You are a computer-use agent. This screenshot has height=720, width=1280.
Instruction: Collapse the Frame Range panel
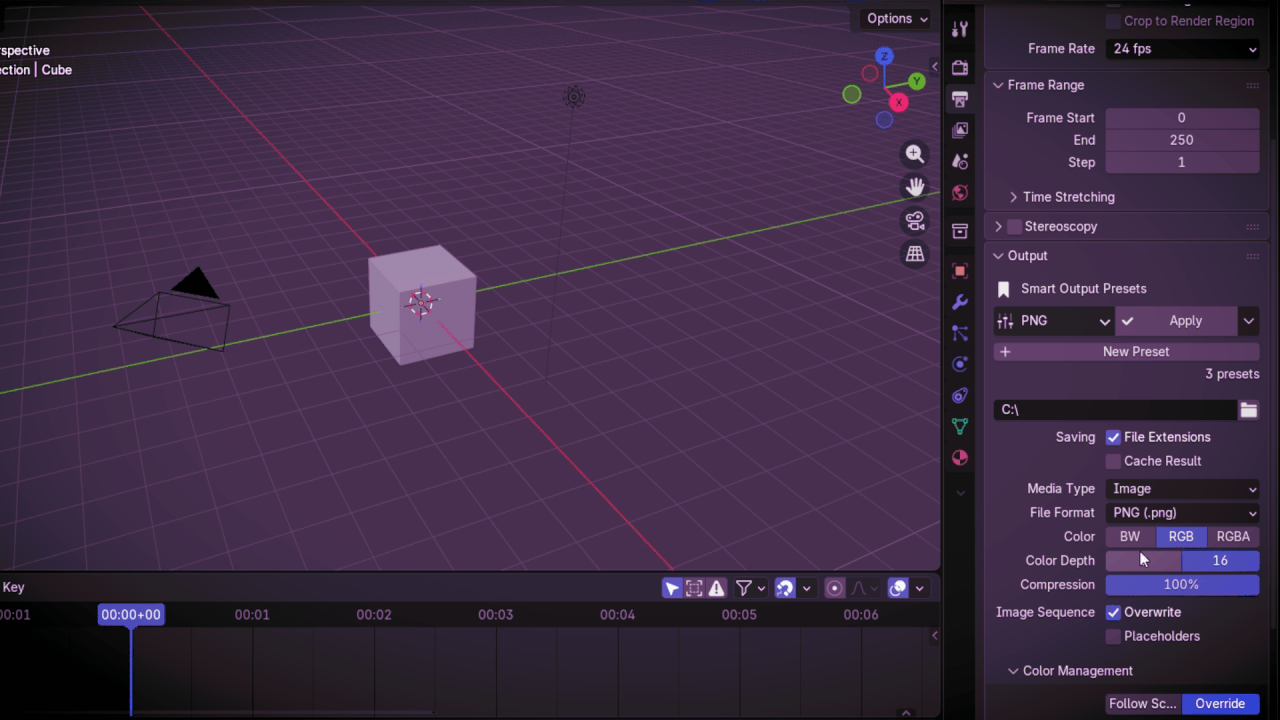point(998,85)
